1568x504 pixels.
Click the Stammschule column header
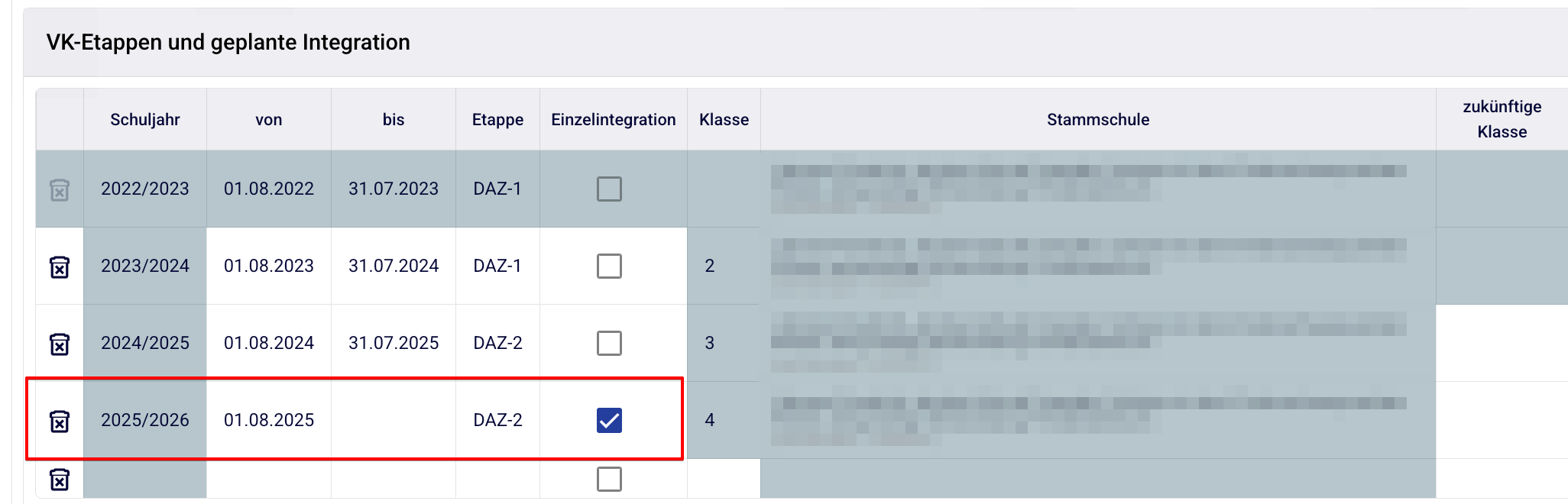pos(1097,119)
